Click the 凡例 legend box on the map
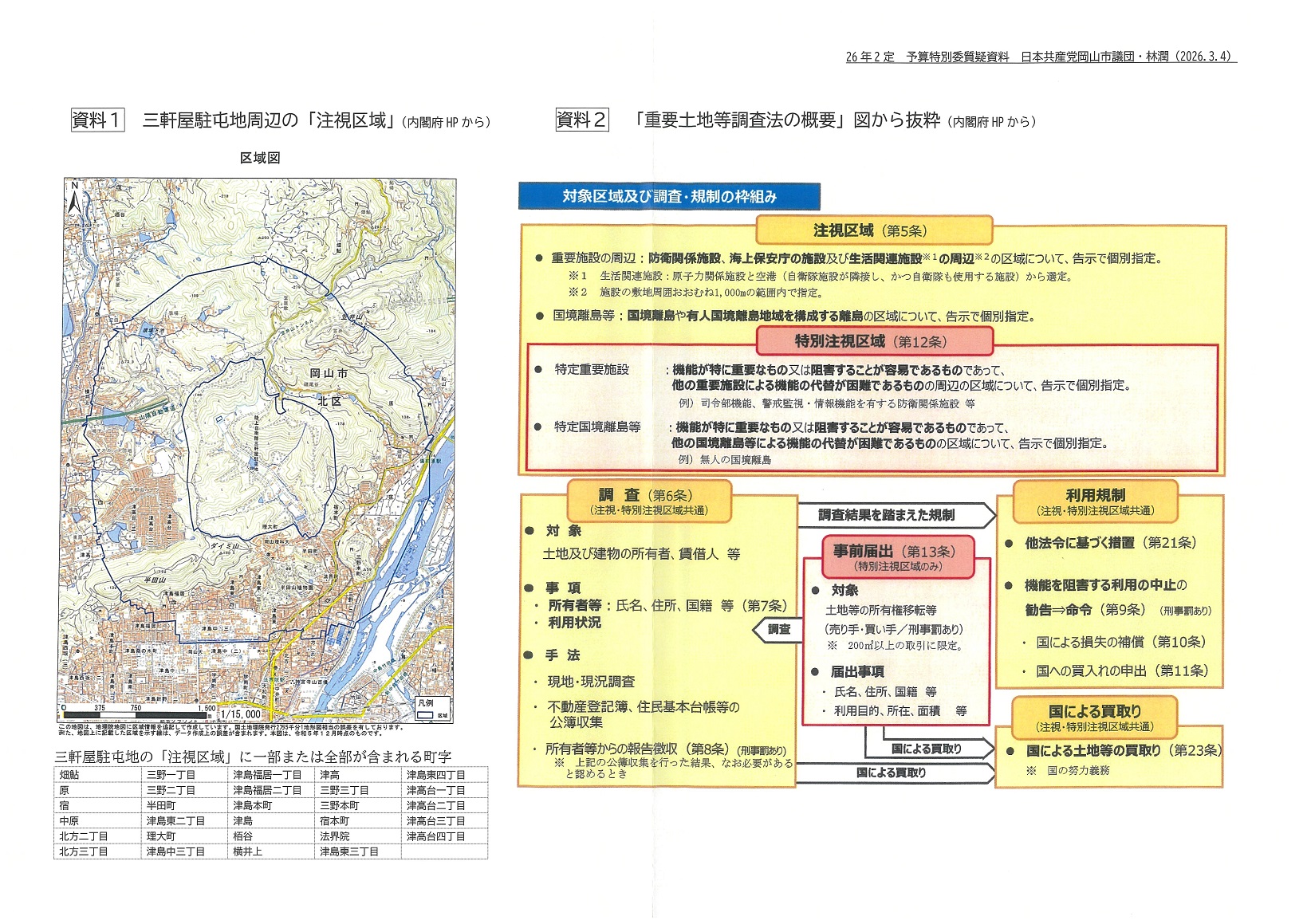 (x=433, y=709)
